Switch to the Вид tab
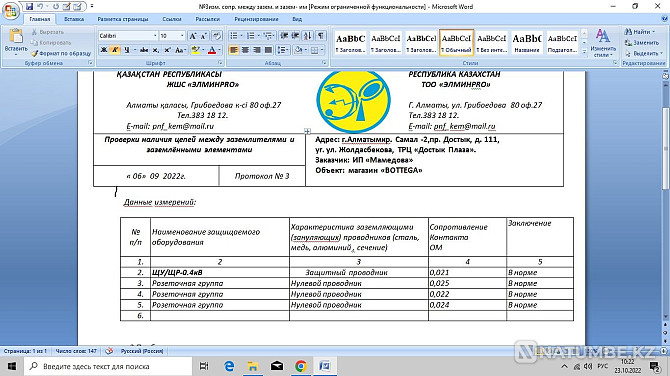 [297, 19]
